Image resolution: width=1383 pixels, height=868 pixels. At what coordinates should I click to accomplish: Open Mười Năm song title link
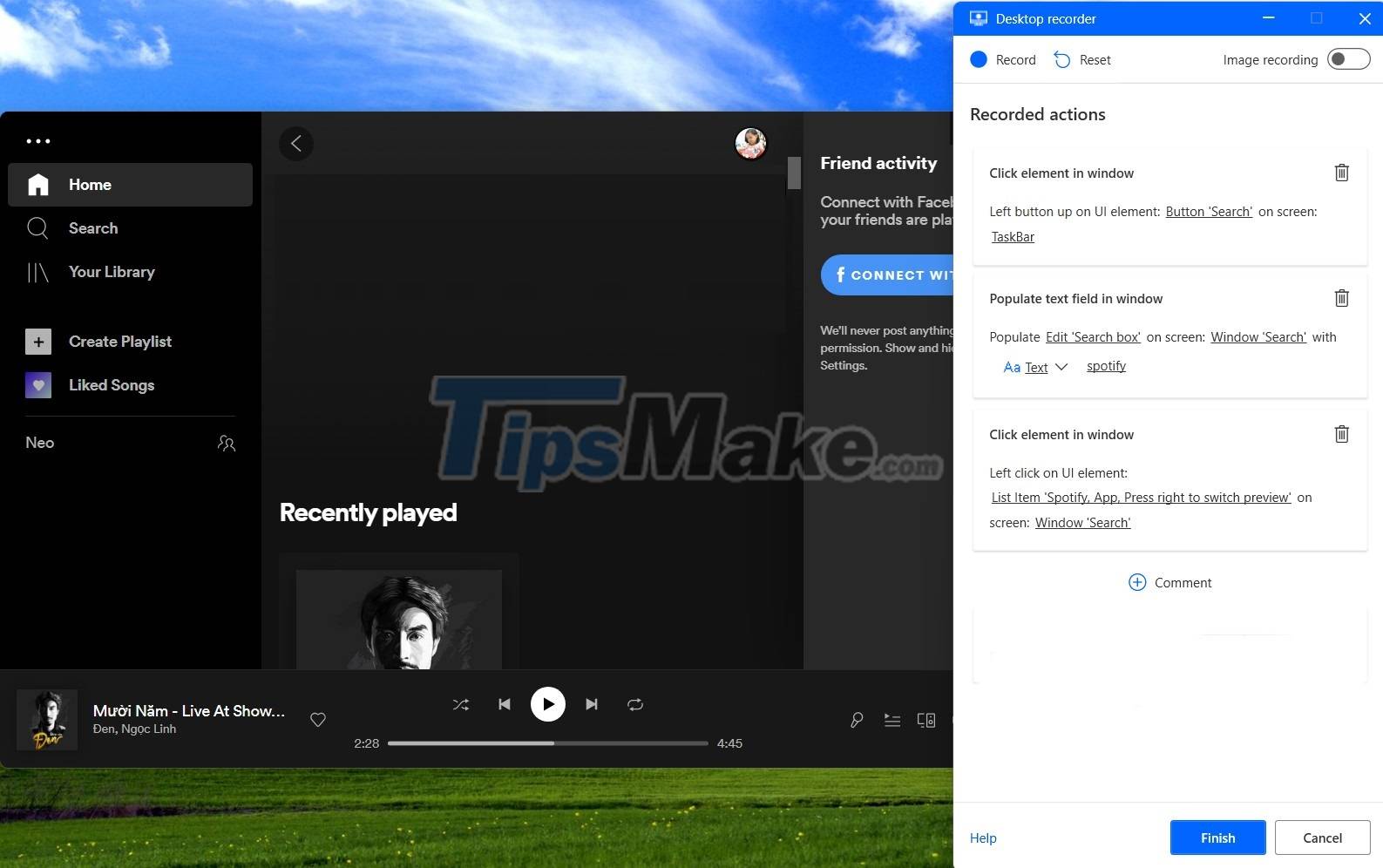coord(189,711)
